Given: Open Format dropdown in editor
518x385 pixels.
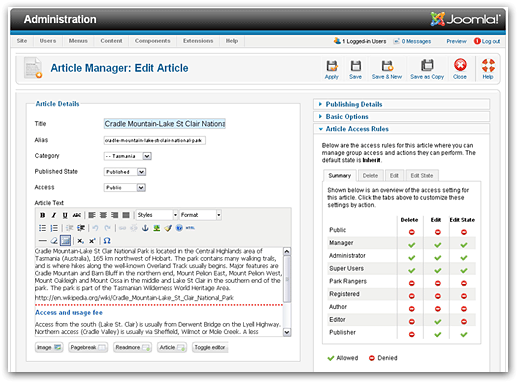Looking at the screenshot, I should [200, 215].
